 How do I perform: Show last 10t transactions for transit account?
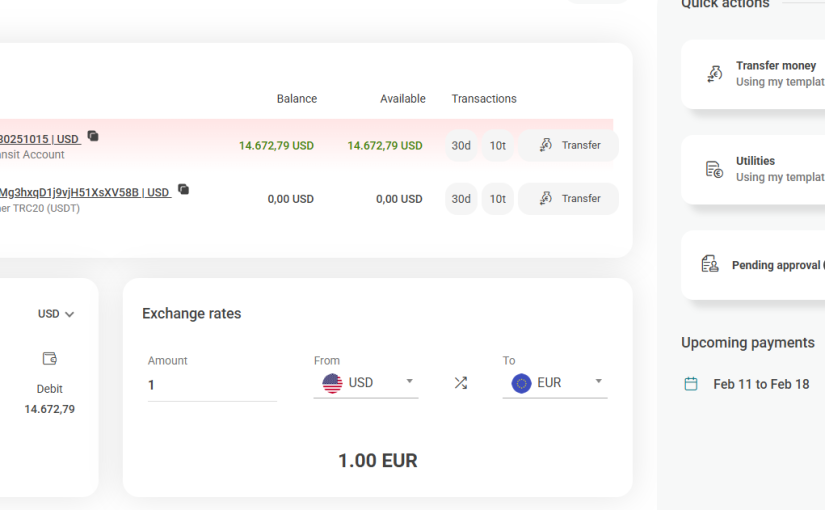(497, 145)
